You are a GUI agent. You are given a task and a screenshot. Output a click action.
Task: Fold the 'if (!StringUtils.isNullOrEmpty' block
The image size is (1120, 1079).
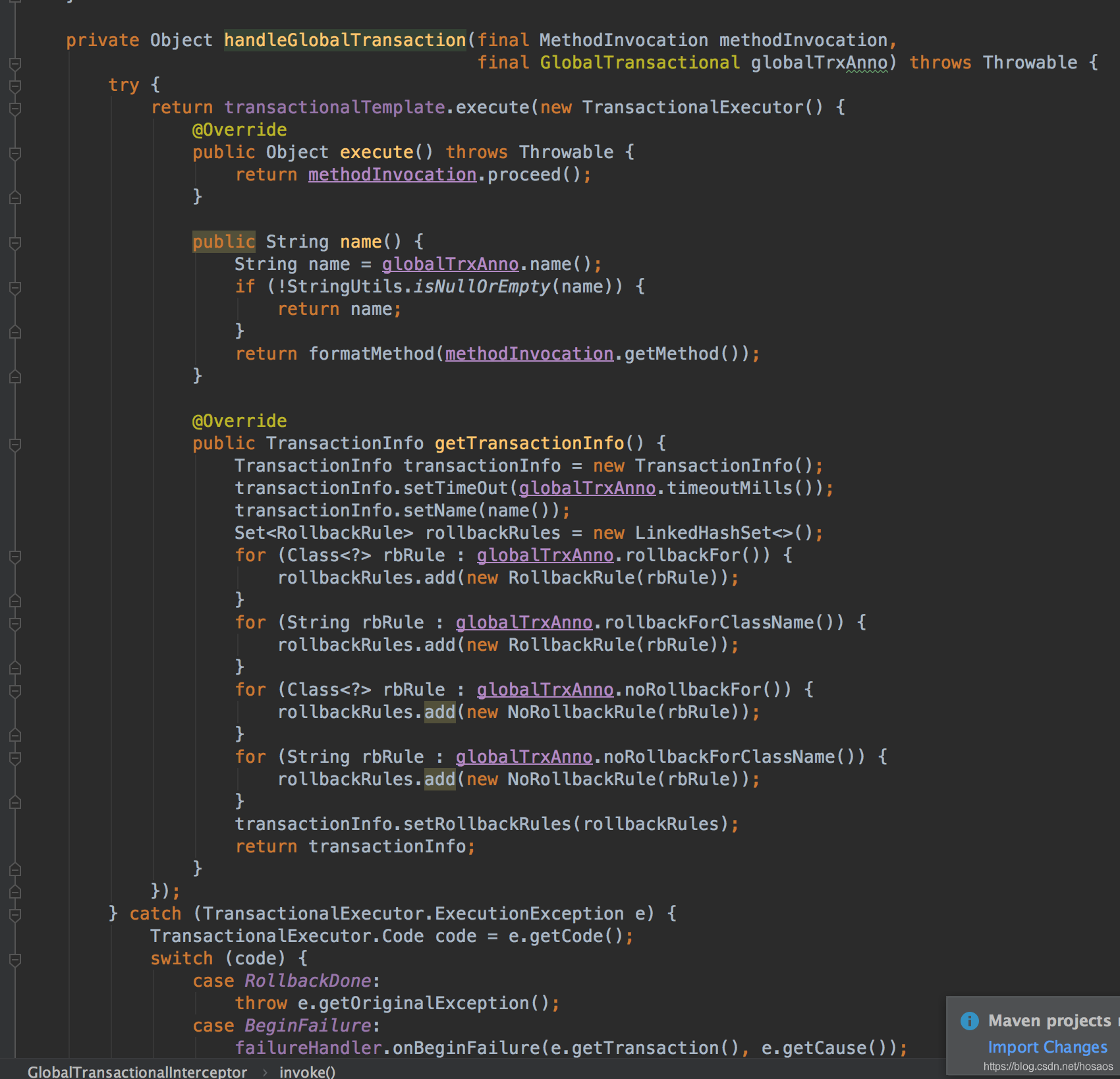pos(15,287)
